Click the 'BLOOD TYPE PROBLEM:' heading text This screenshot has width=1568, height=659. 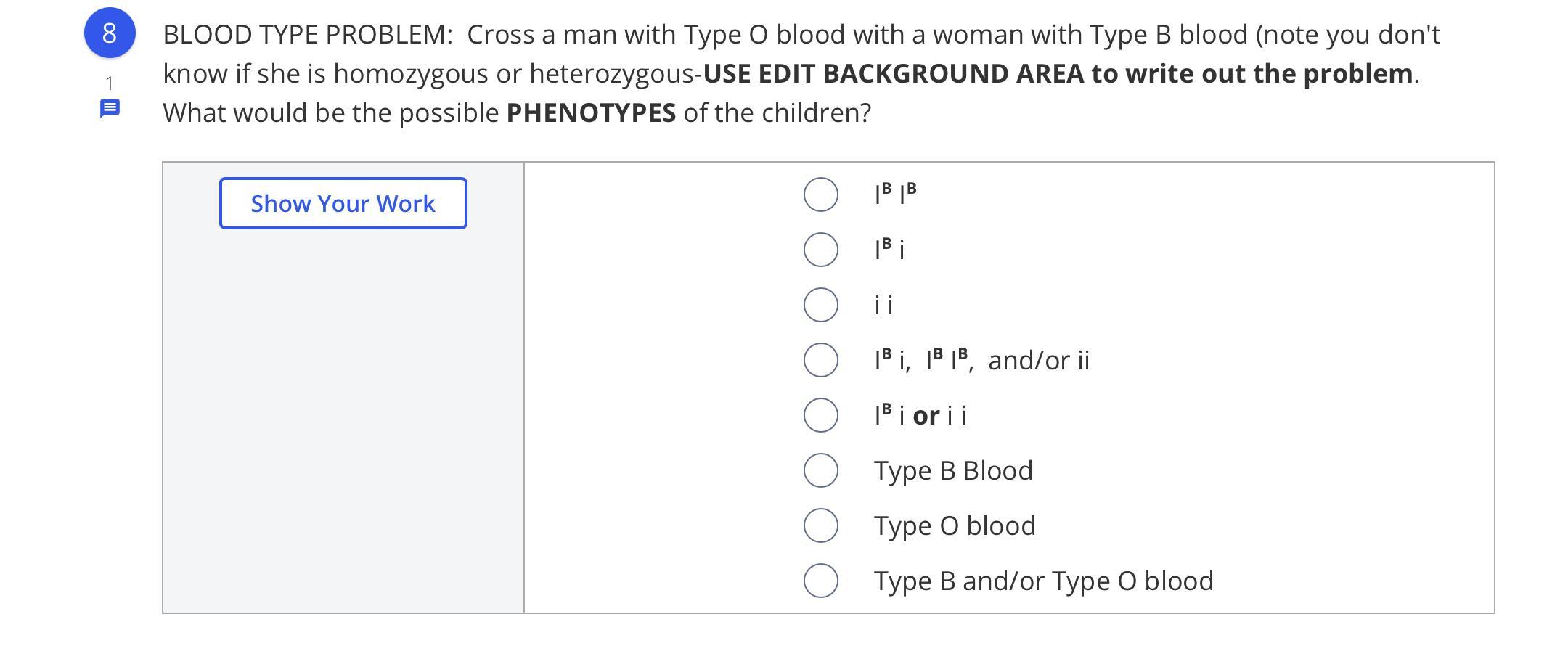click(308, 34)
